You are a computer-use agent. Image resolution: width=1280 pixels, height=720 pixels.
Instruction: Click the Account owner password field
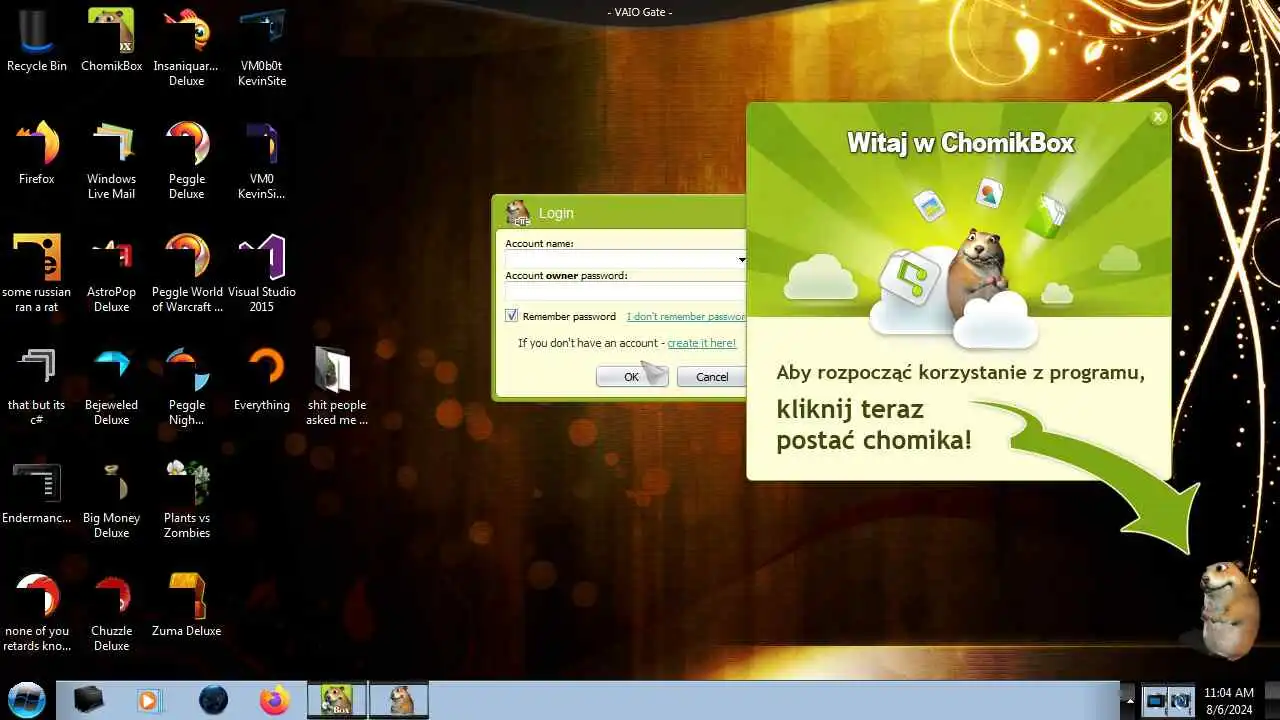625,291
